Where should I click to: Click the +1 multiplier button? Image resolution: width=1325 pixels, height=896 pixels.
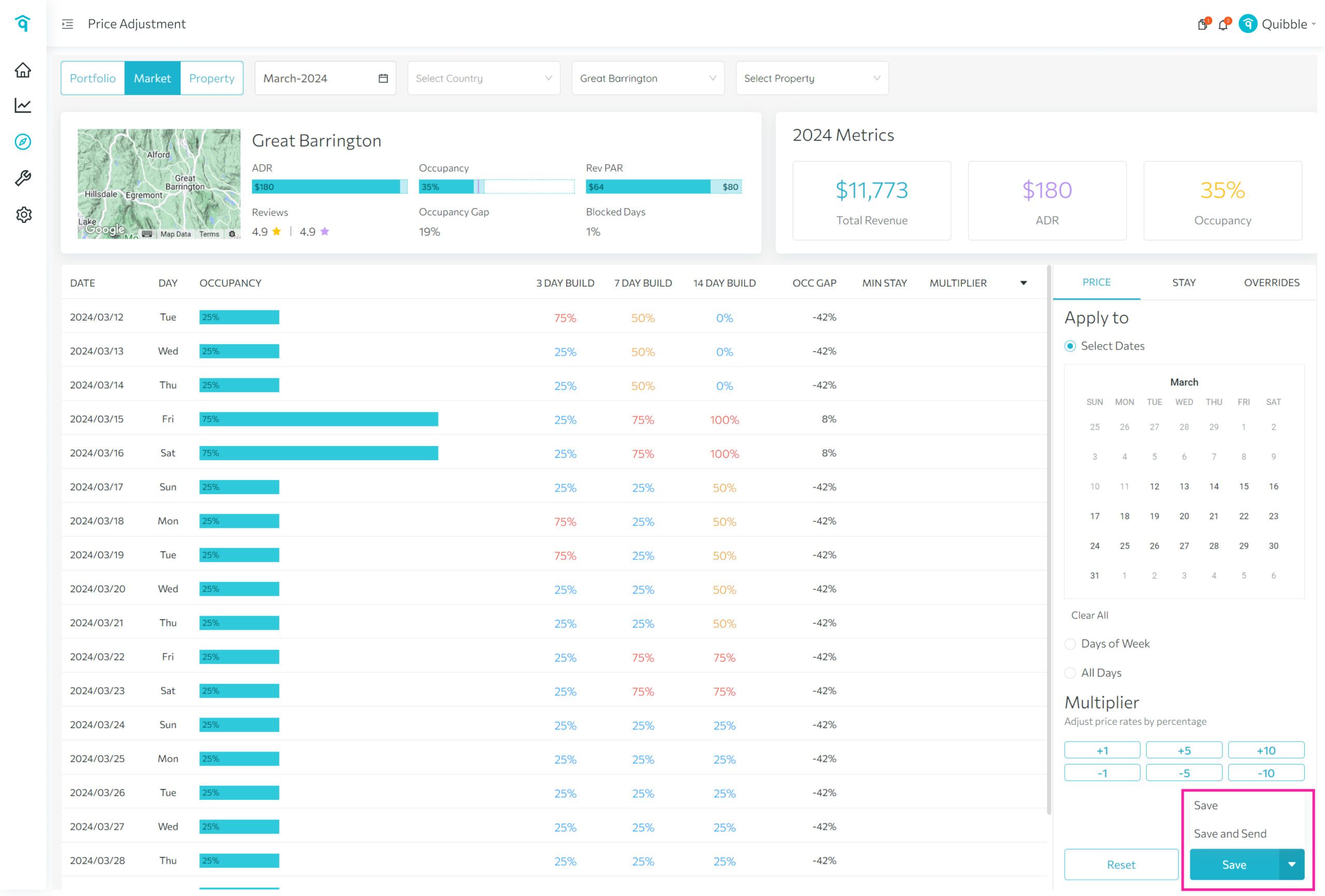[1102, 750]
